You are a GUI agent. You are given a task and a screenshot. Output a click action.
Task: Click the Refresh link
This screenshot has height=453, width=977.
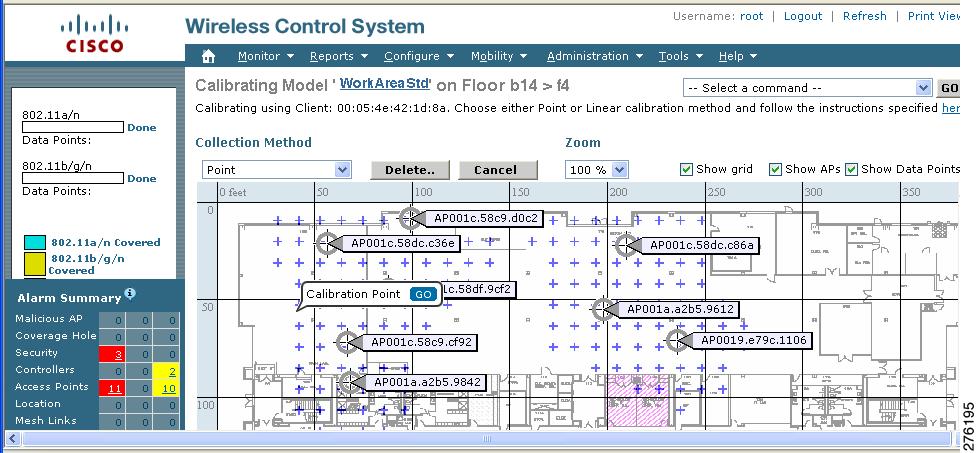(x=864, y=16)
